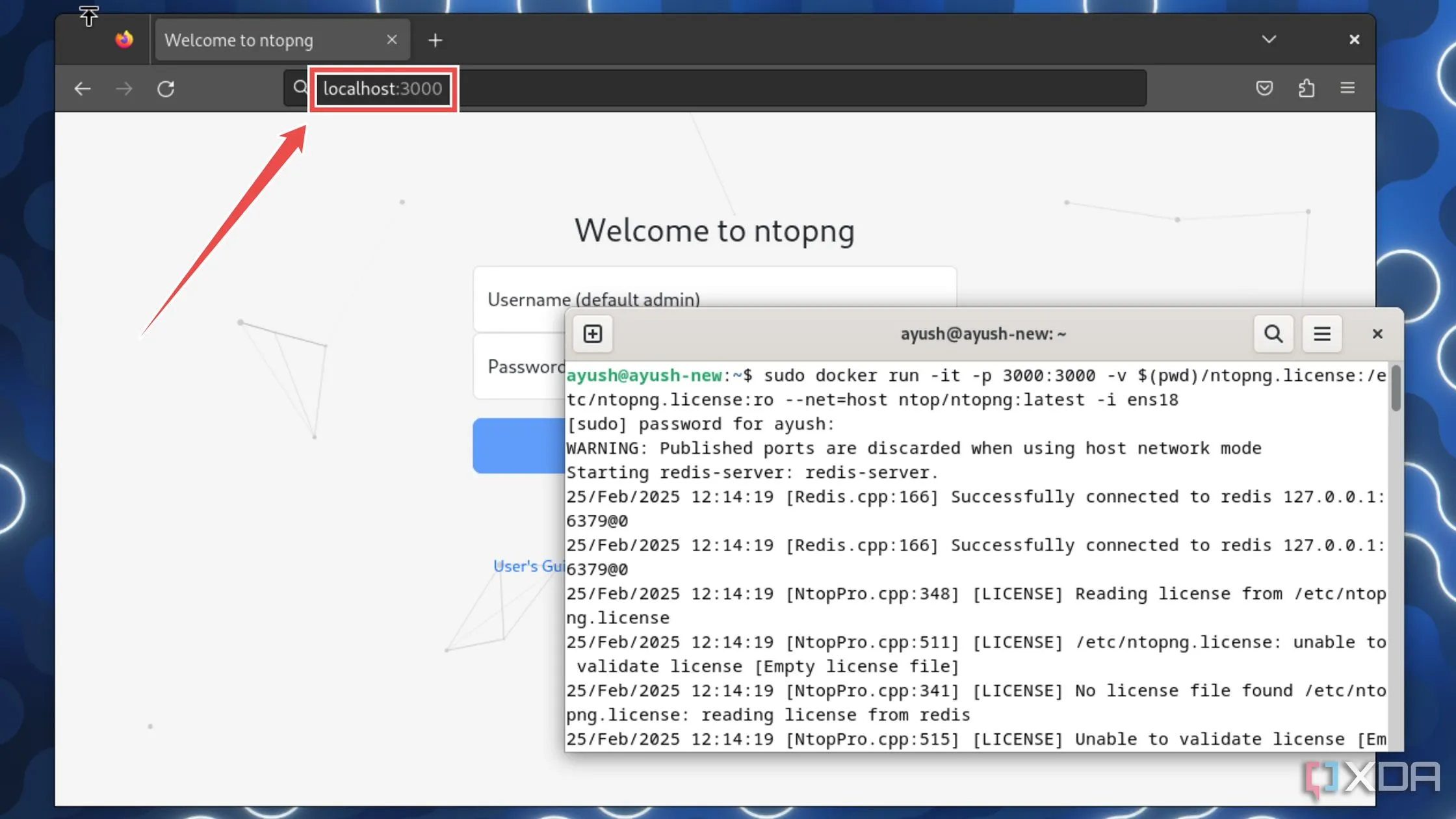Focus the localhost:3000 address bar
Viewport: 1456px width, 819px height.
pos(715,88)
